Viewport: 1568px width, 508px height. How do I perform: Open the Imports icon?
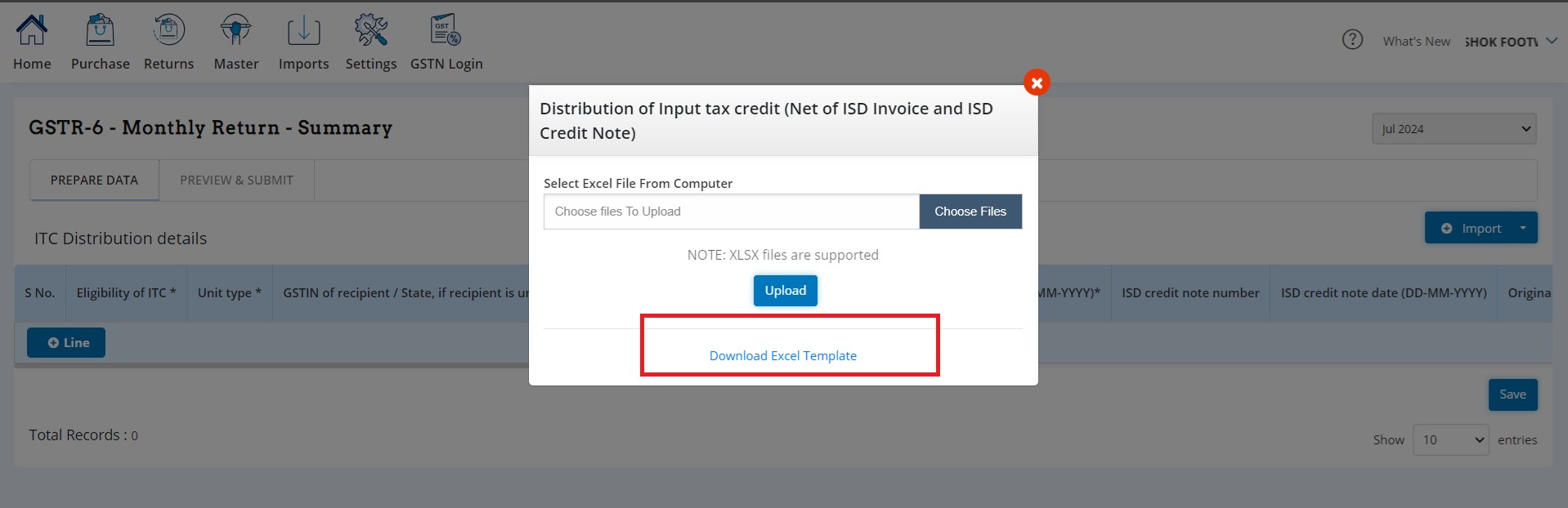303,30
